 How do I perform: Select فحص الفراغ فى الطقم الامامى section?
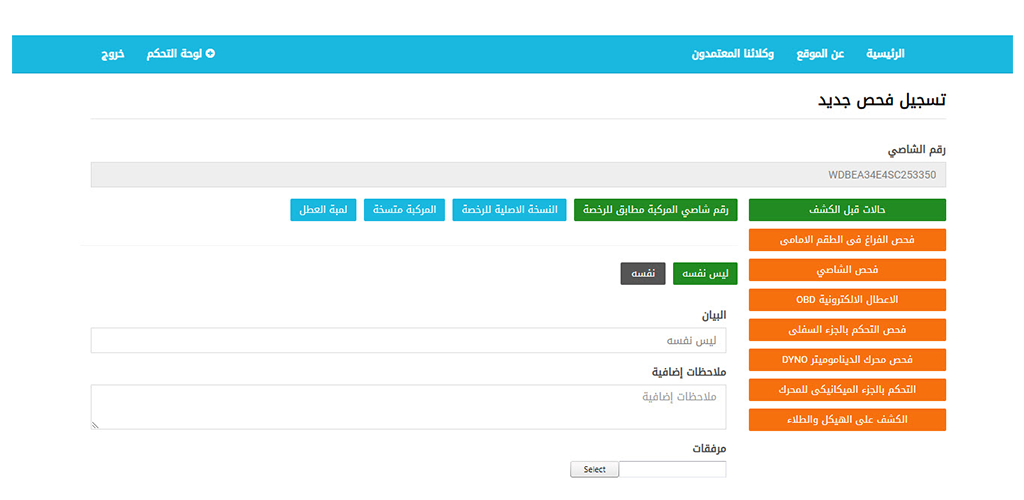coord(847,240)
